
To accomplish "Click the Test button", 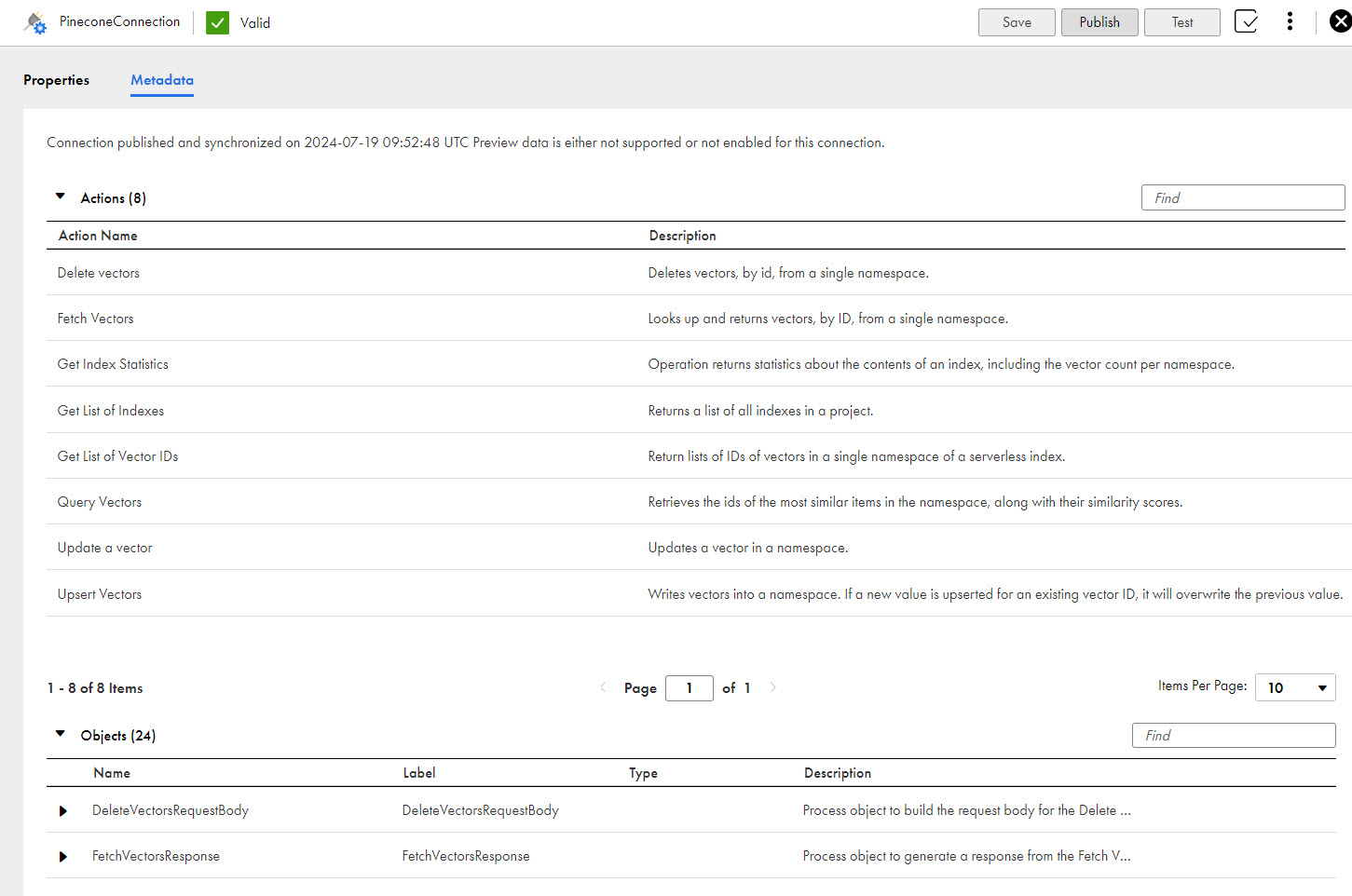I will point(1182,22).
